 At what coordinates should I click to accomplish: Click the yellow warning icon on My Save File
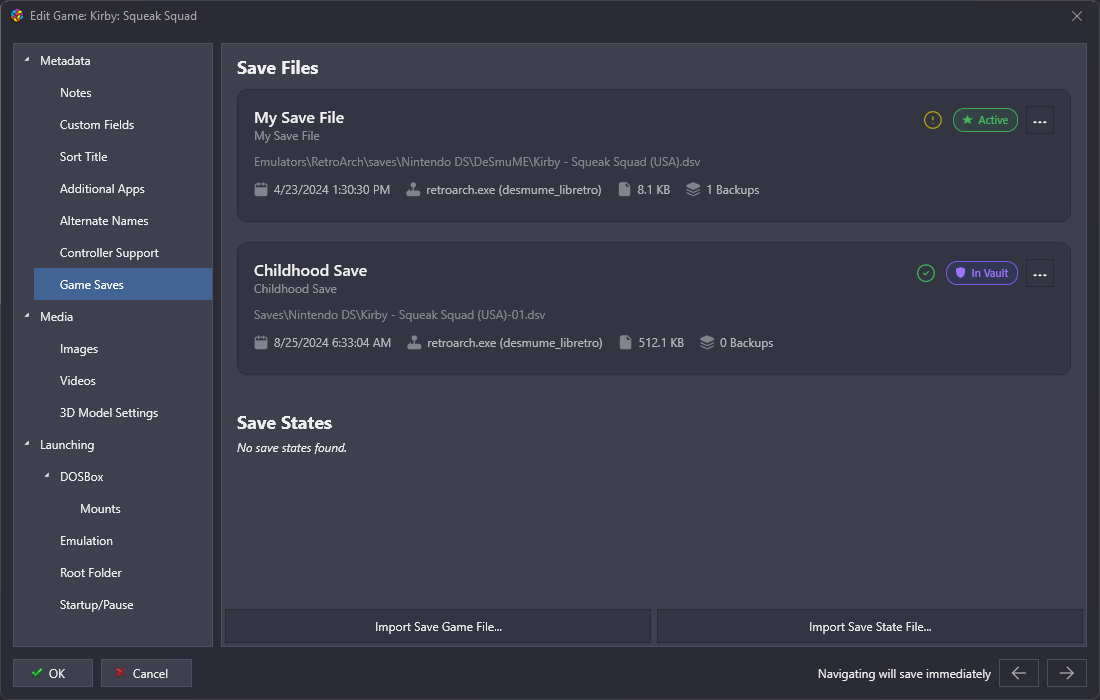[932, 120]
